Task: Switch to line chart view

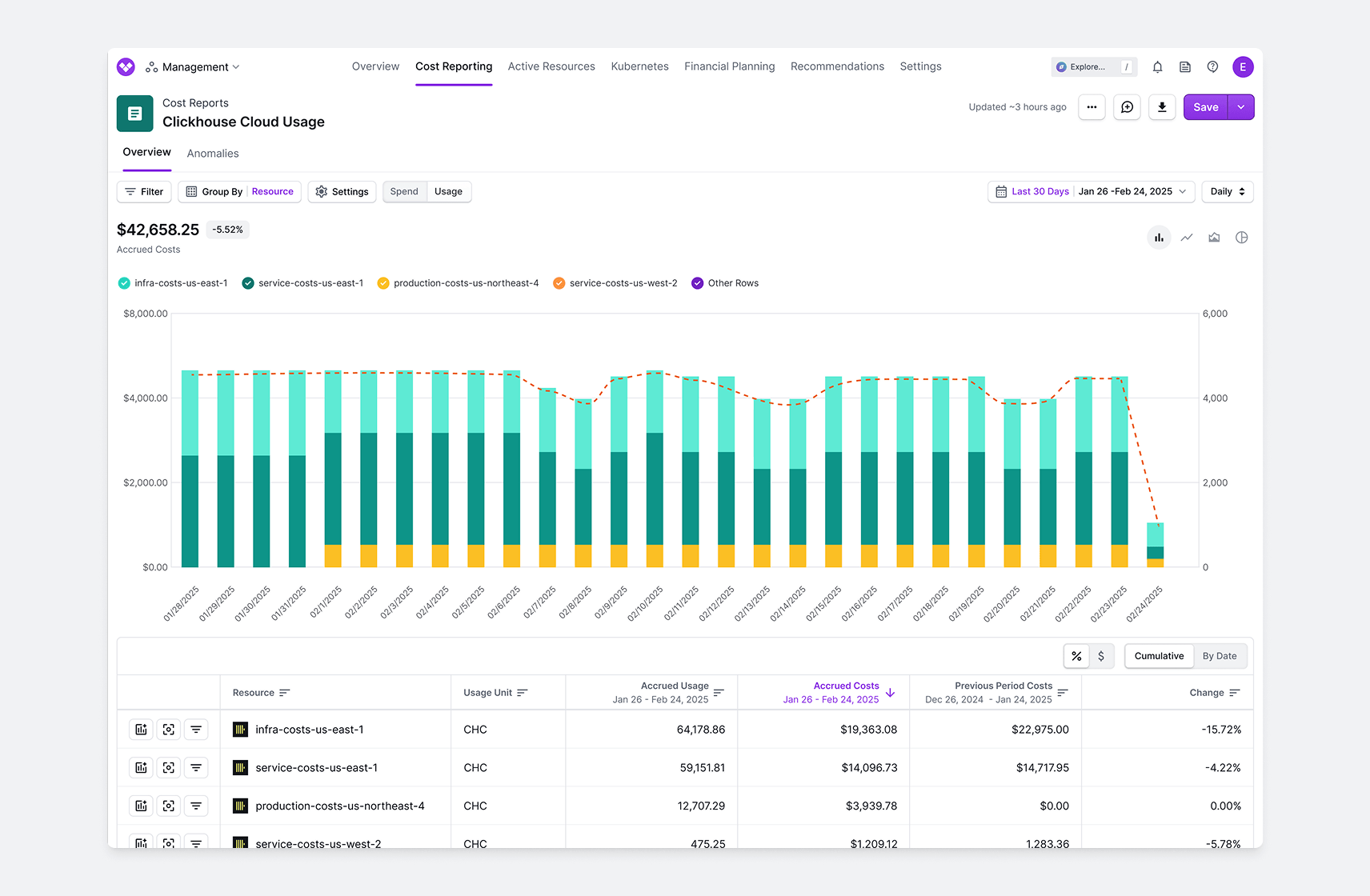Action: pos(1187,238)
